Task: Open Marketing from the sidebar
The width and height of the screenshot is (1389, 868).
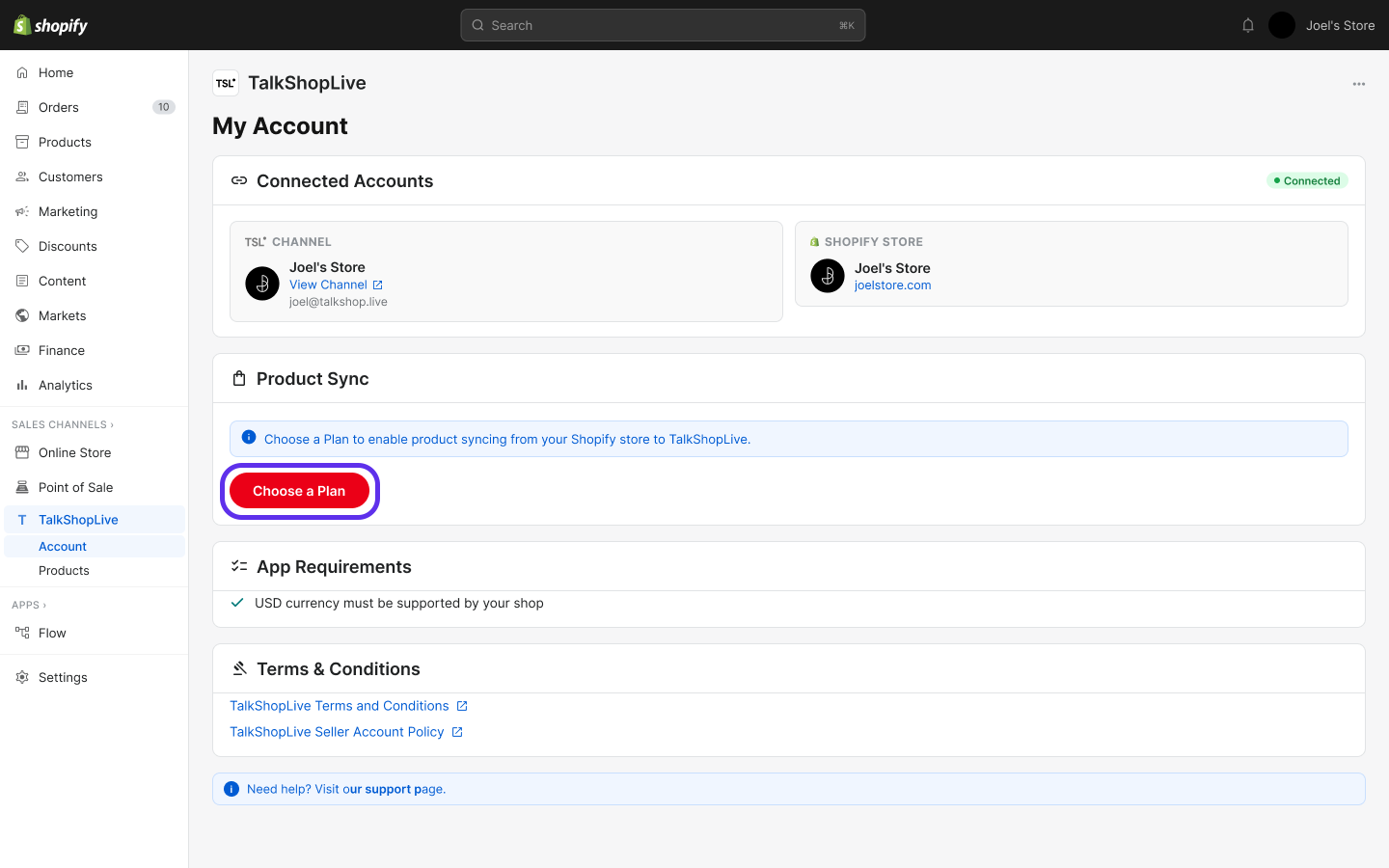Action: 95,211
